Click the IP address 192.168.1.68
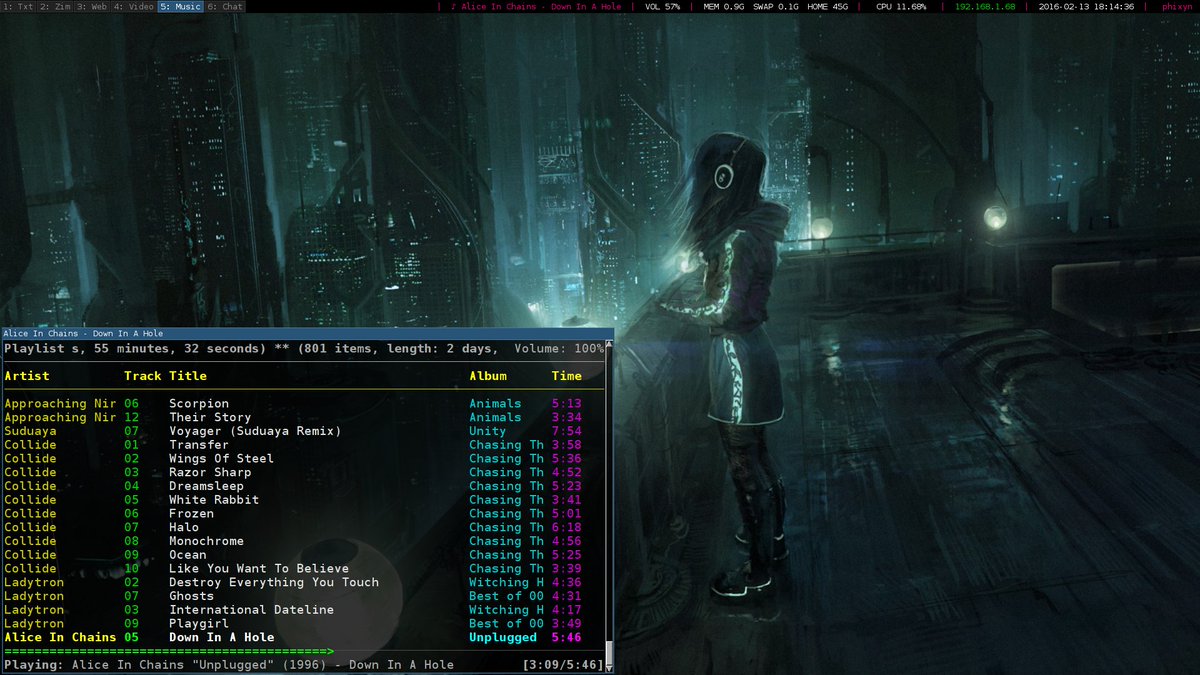The image size is (1200, 675). [984, 6]
